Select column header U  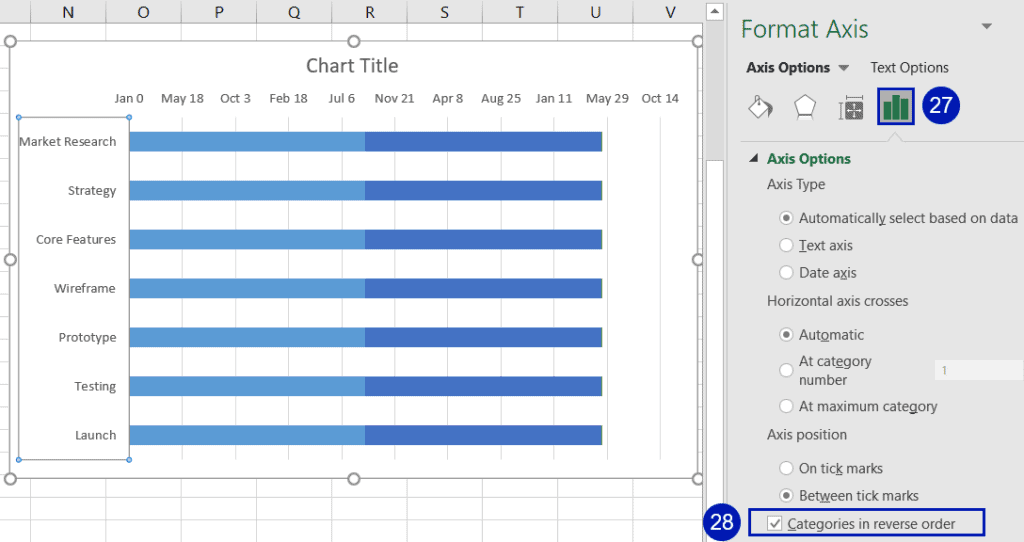pos(596,12)
